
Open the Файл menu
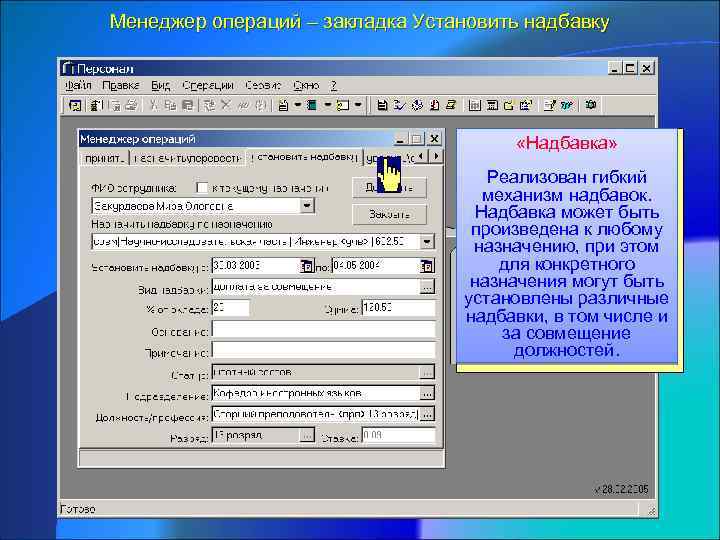point(78,85)
